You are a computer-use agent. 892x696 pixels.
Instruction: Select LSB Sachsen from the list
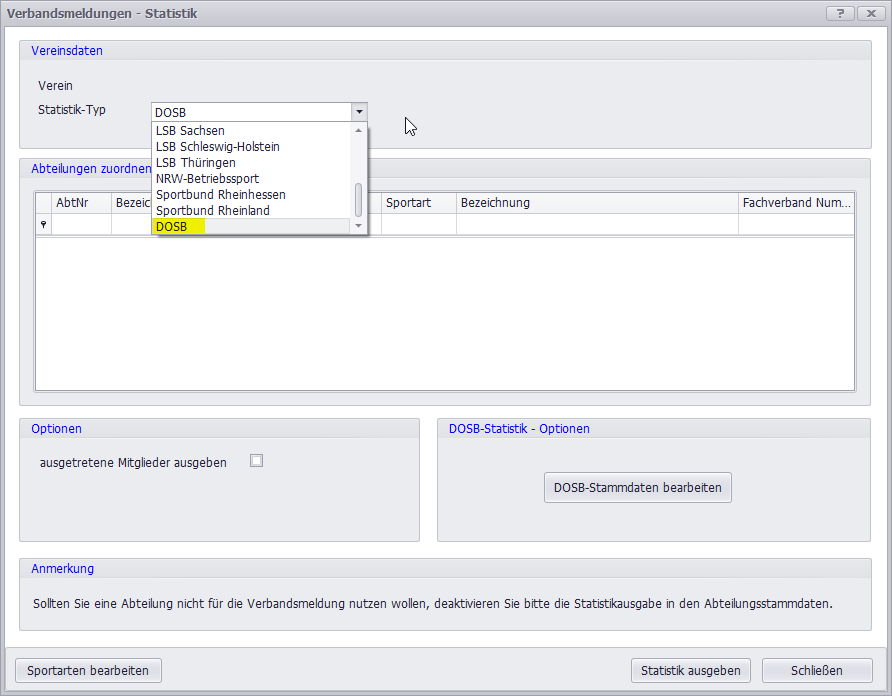click(x=190, y=131)
